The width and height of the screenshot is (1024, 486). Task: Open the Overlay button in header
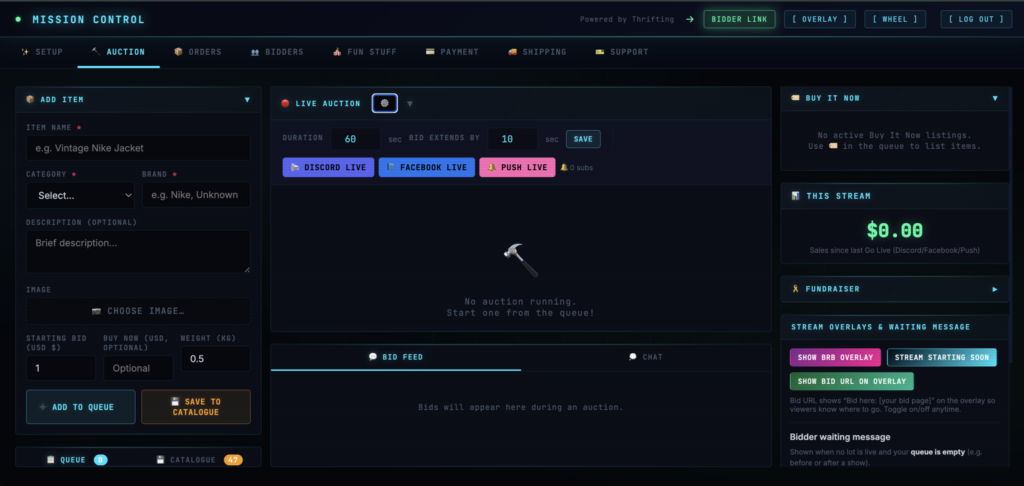[820, 20]
